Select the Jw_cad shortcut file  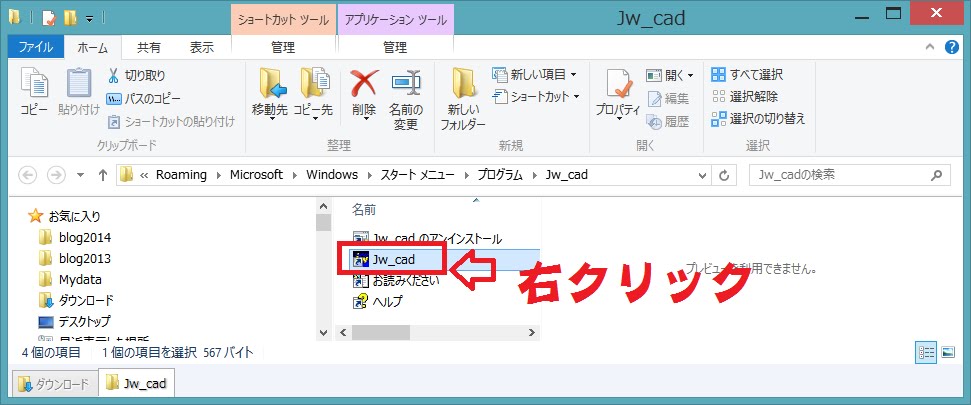[445, 259]
